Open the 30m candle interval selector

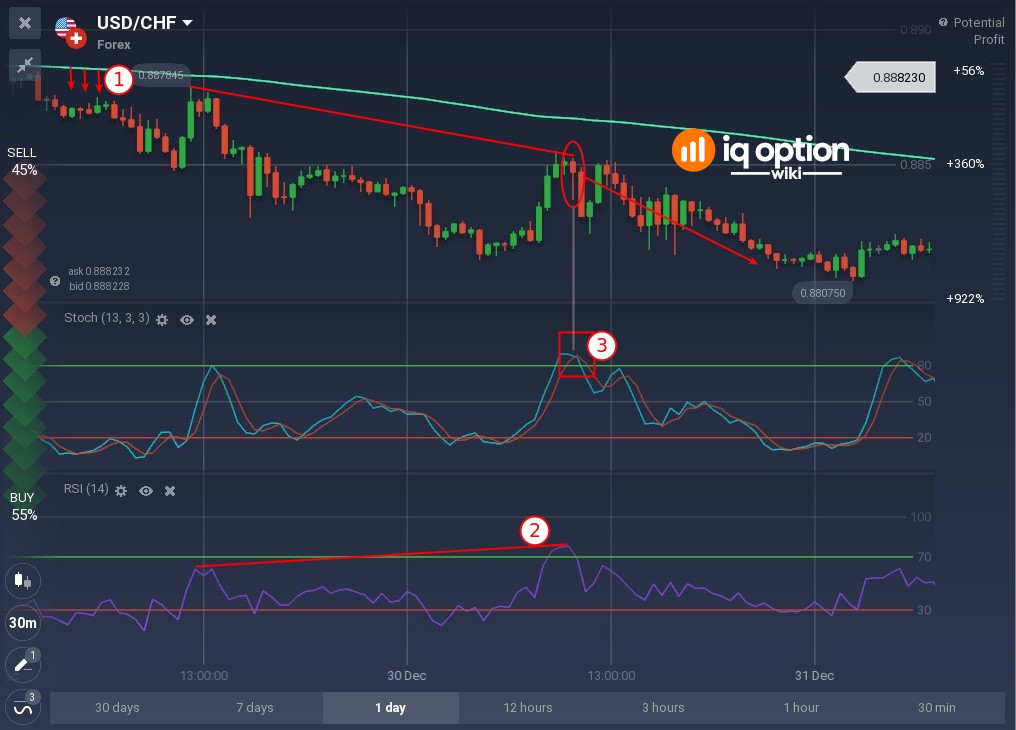(23, 622)
